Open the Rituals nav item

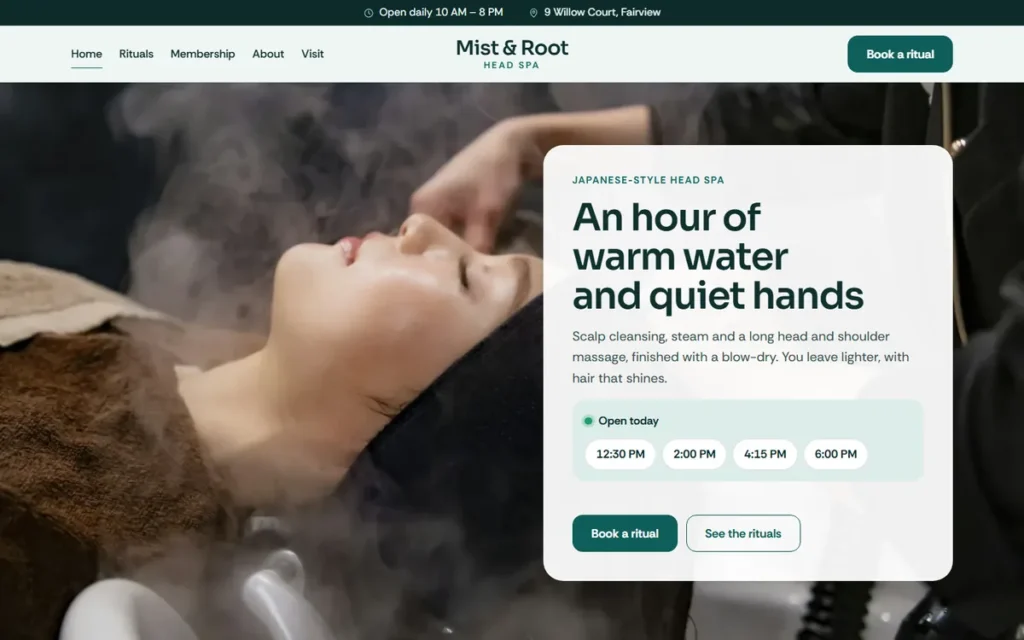click(x=136, y=54)
